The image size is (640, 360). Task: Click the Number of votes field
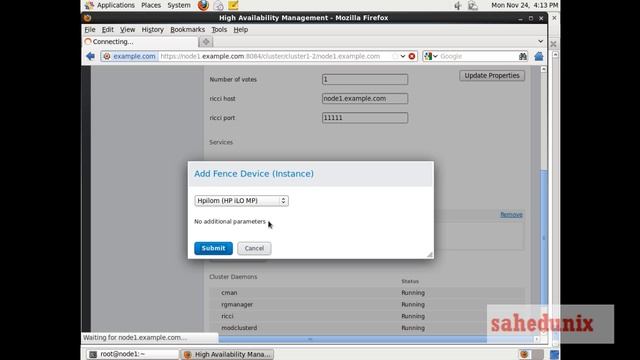tap(364, 79)
